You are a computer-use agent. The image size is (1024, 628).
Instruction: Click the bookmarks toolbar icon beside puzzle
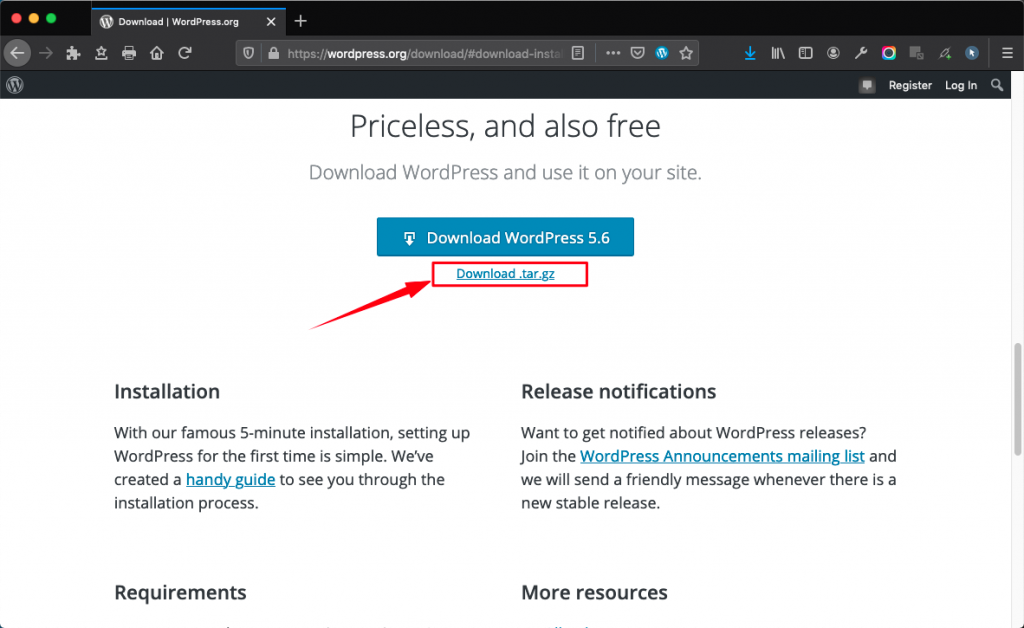[x=101, y=53]
